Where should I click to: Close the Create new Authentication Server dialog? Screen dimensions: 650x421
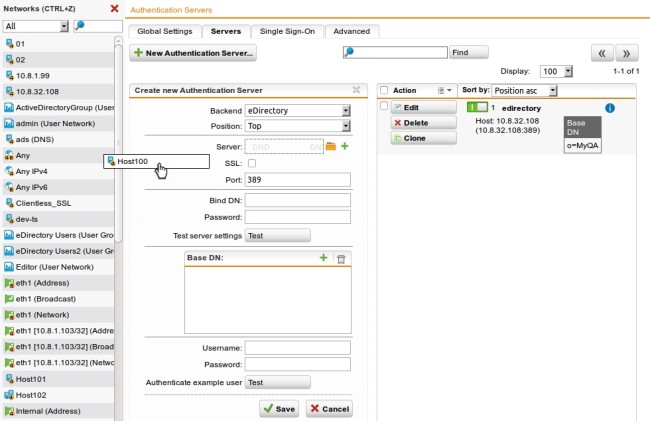(356, 89)
